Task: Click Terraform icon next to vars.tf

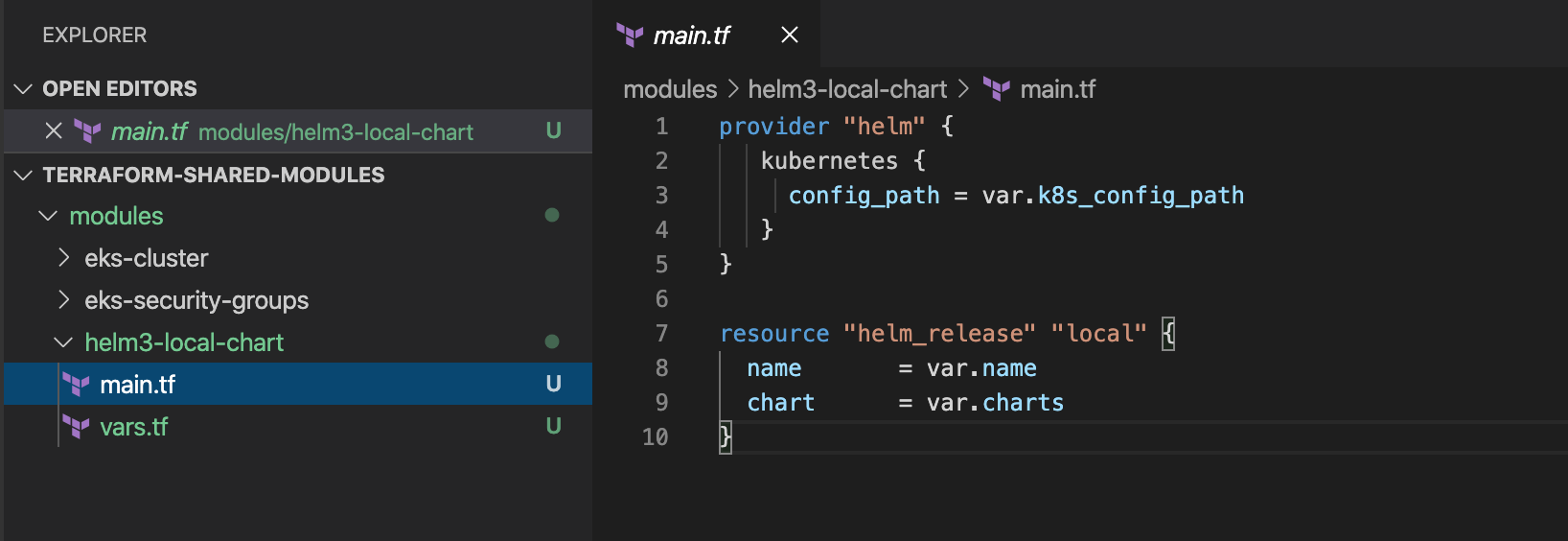Action: click(x=77, y=427)
